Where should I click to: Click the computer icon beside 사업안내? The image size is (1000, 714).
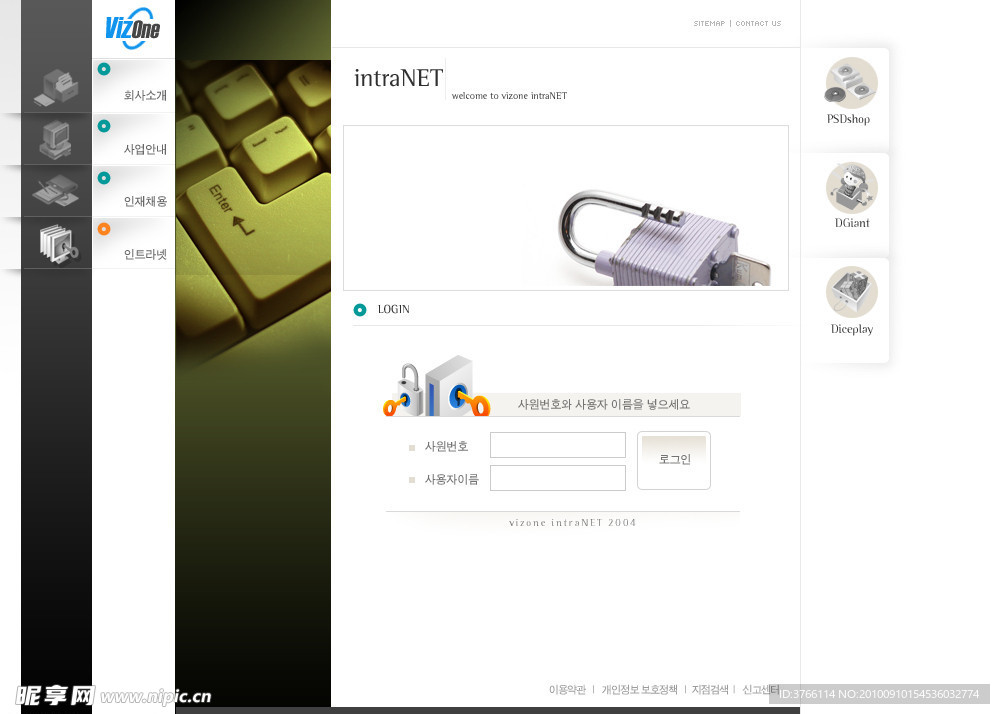pos(55,139)
